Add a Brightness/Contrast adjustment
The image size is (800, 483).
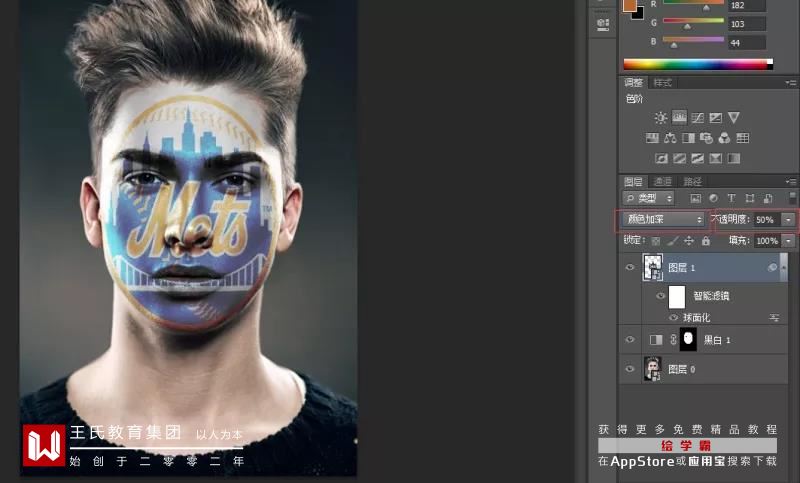point(661,118)
